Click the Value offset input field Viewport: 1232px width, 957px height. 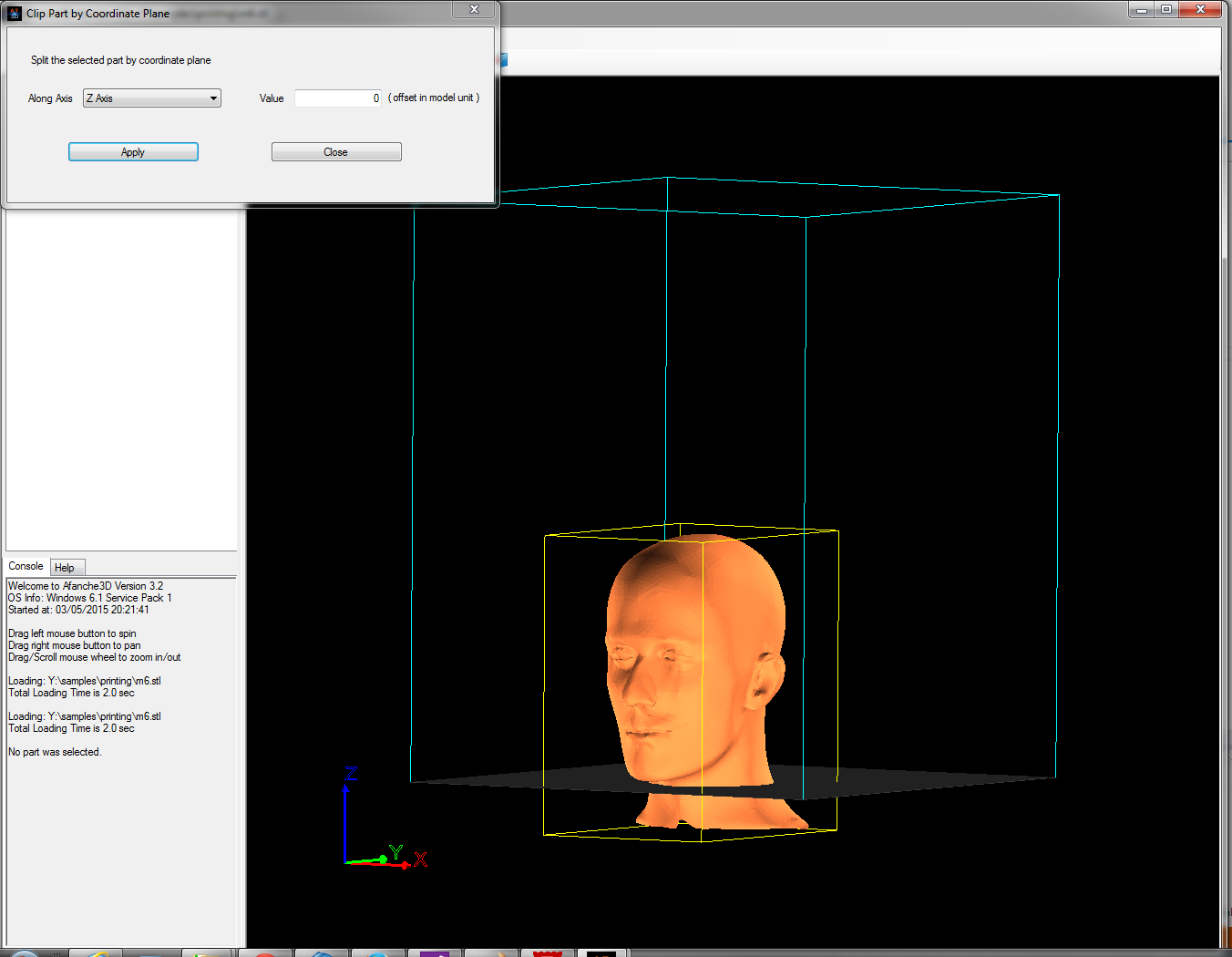(336, 98)
